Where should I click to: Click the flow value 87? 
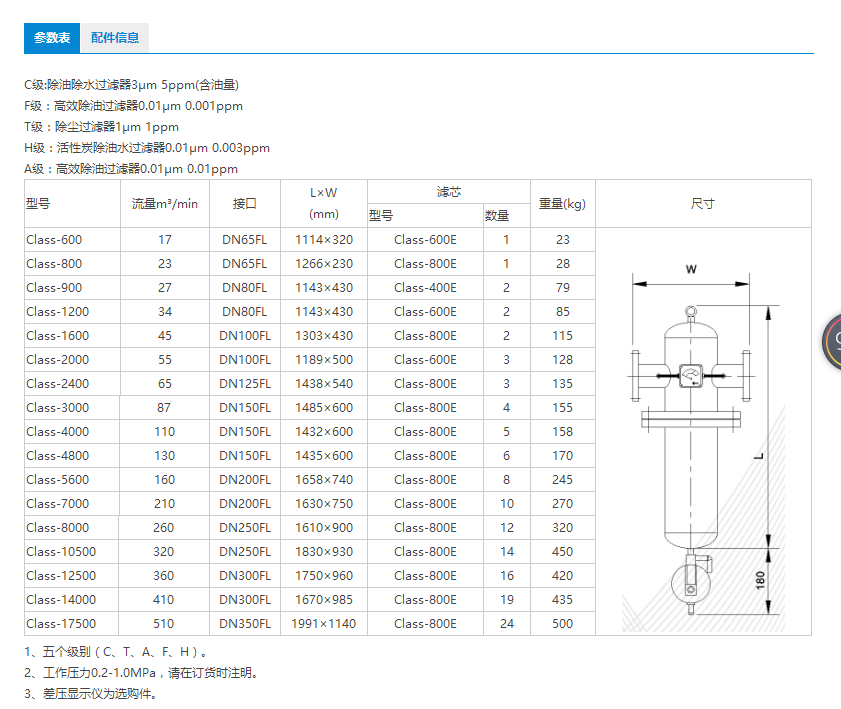164,408
